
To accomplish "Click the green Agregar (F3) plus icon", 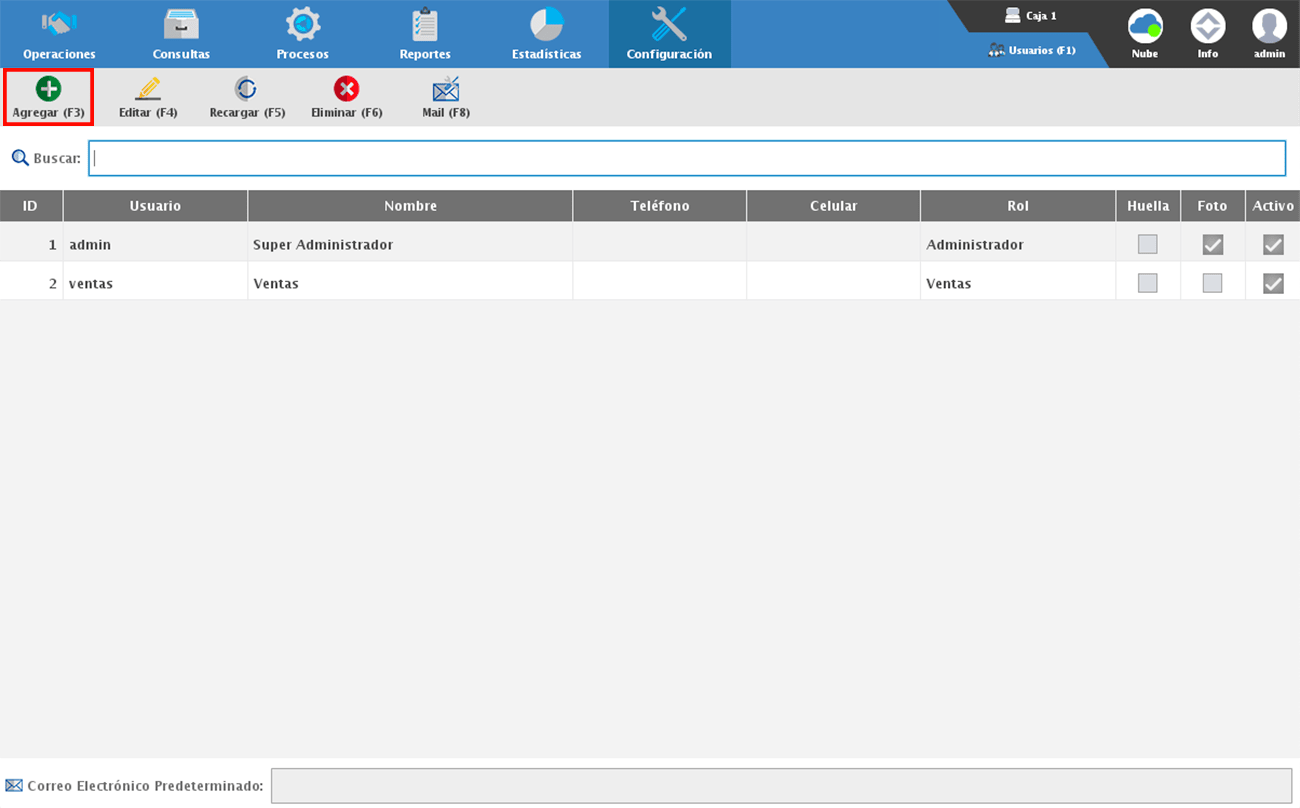I will click(48, 90).
